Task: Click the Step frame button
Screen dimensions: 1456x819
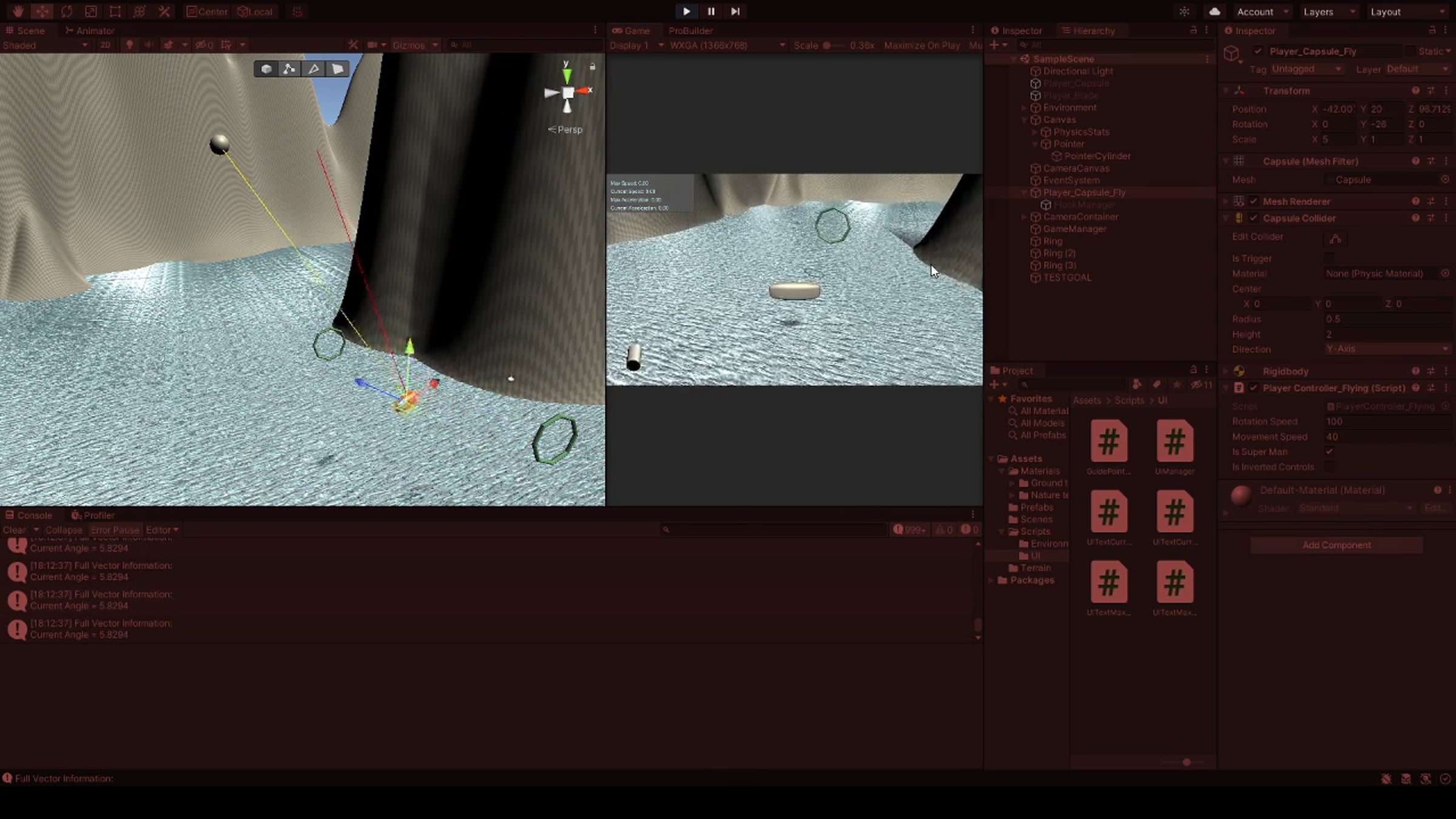Action: pos(735,12)
